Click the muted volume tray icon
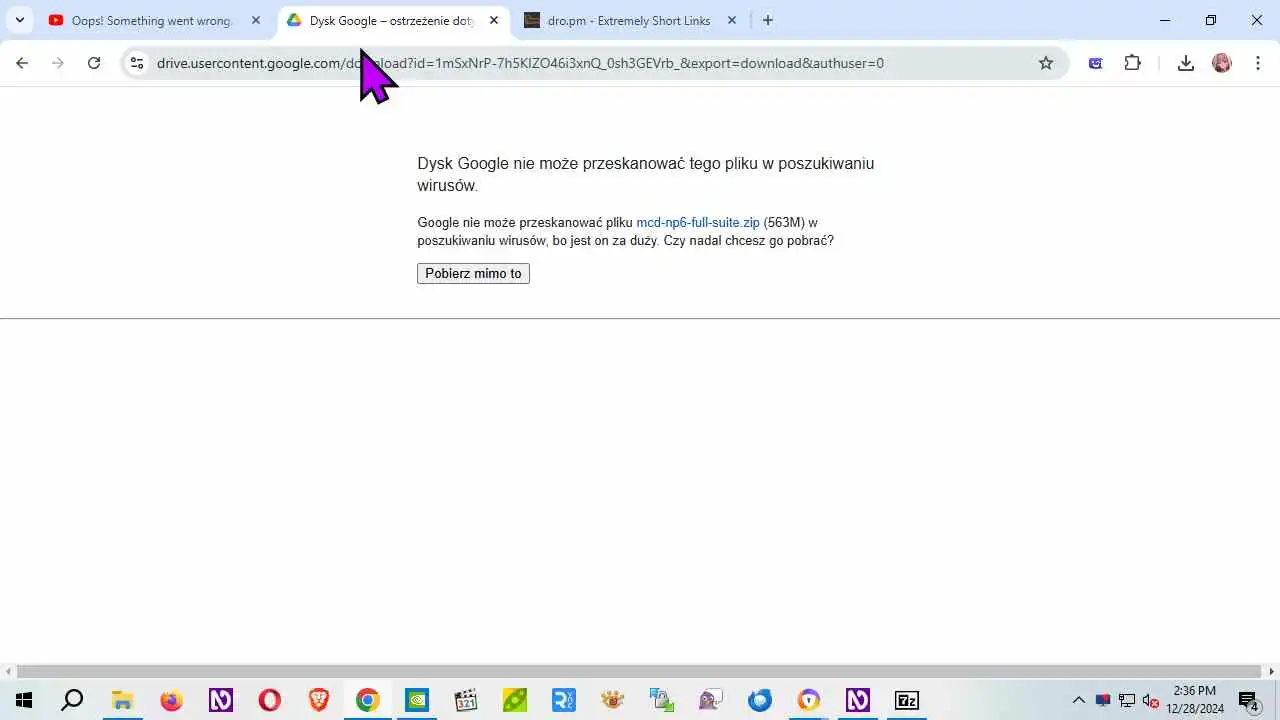Screen dimensions: 1280x720 tap(1151, 700)
